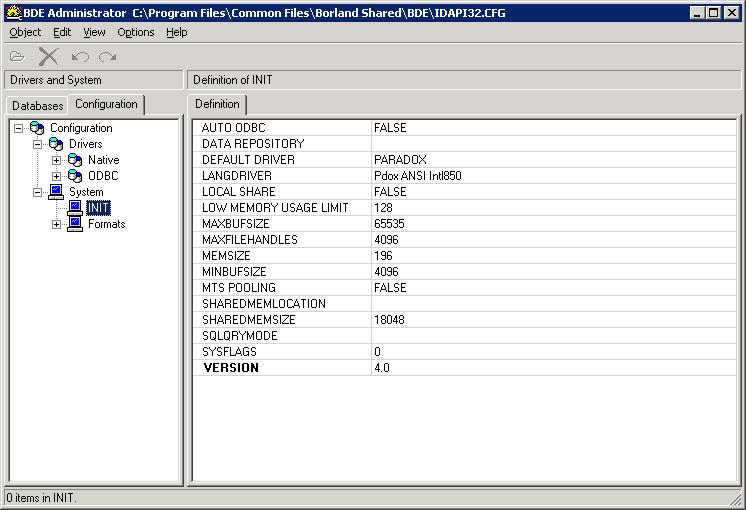Click the Native drivers icon in tree
Image resolution: width=746 pixels, height=510 pixels.
pyautogui.click(x=75, y=160)
